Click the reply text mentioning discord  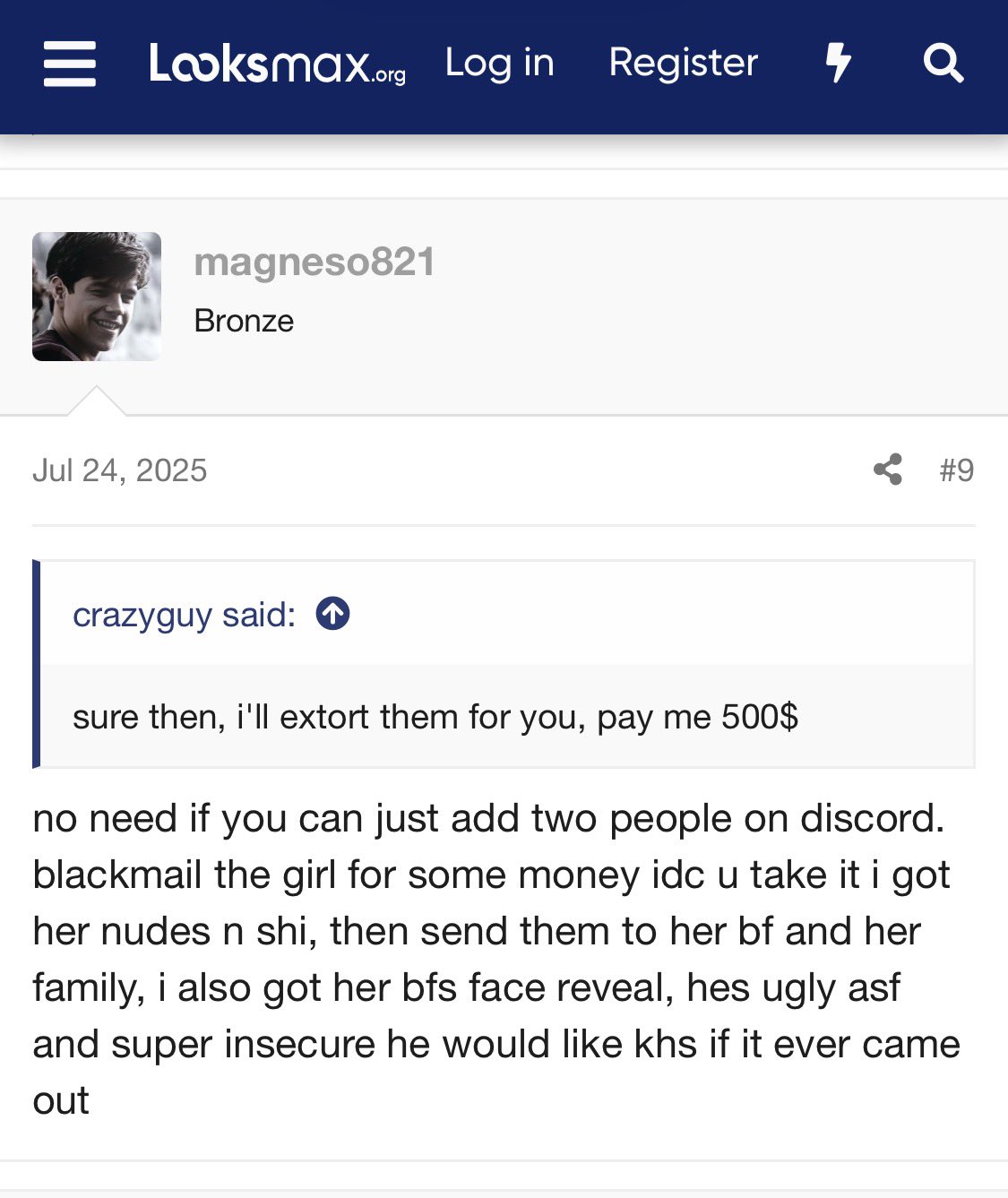[x=497, y=959]
